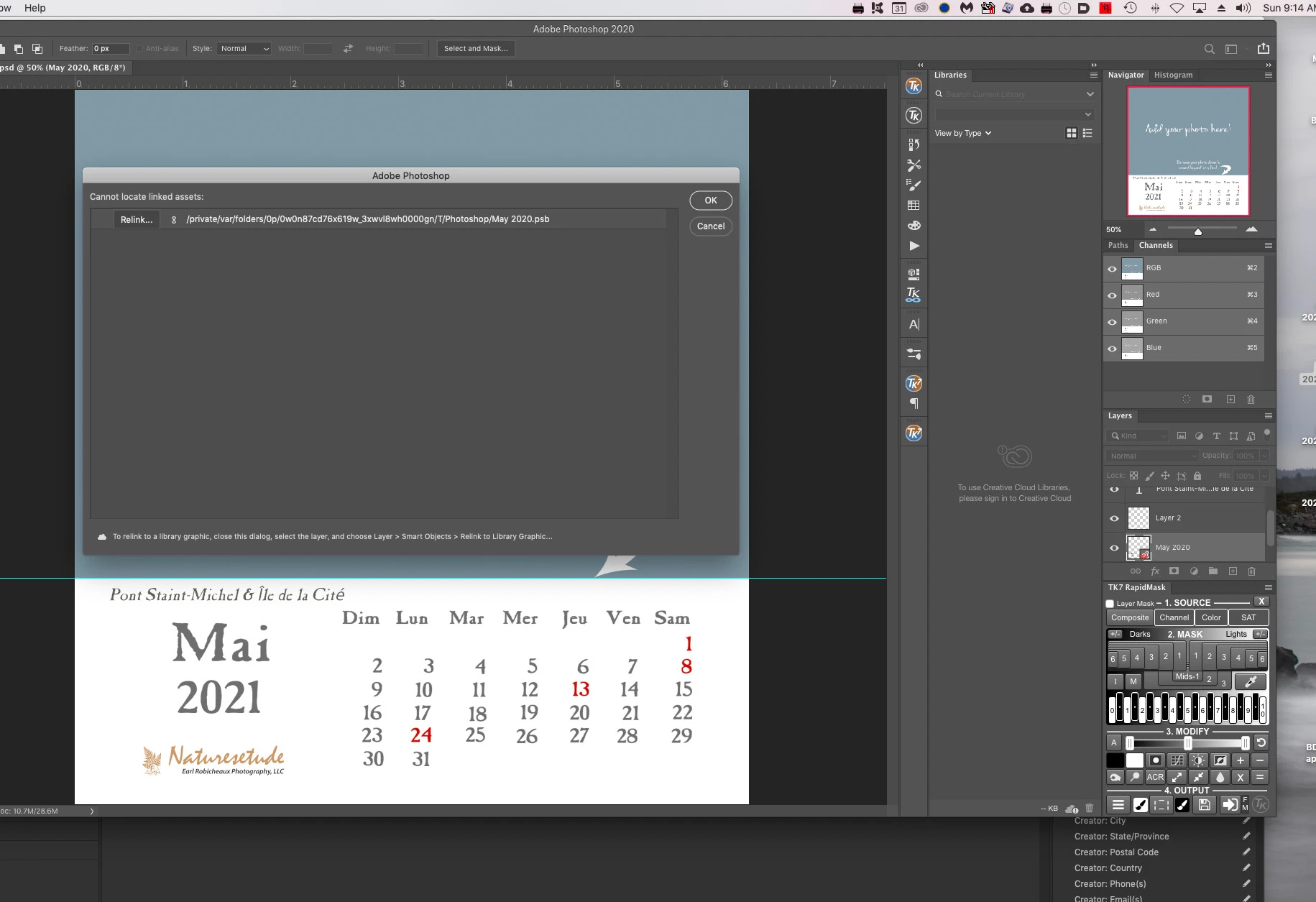Click the lock all padlock icon
Image resolution: width=1316 pixels, height=902 pixels.
1197,476
